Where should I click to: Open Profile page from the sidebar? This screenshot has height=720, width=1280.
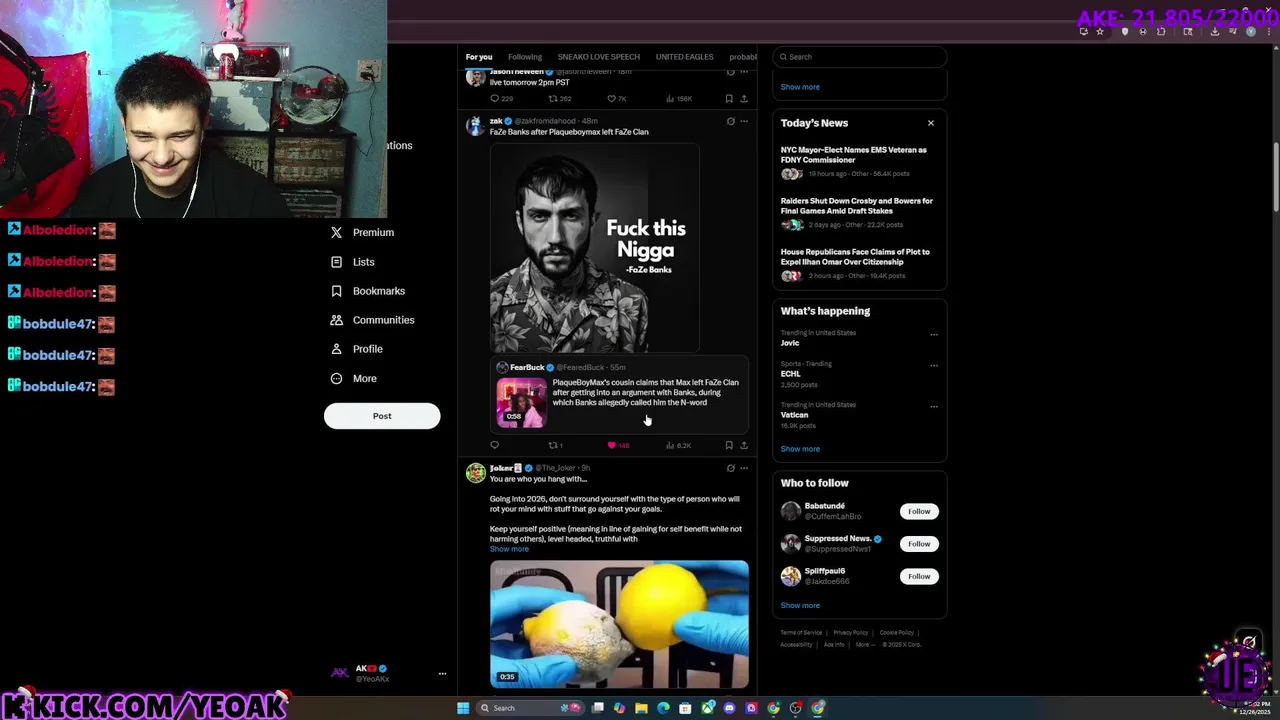coord(356,349)
